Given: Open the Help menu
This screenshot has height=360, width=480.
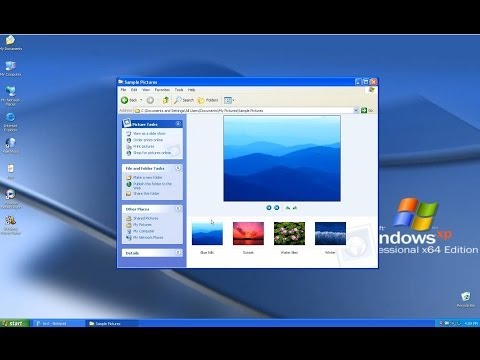Looking at the screenshot, I should coord(191,90).
